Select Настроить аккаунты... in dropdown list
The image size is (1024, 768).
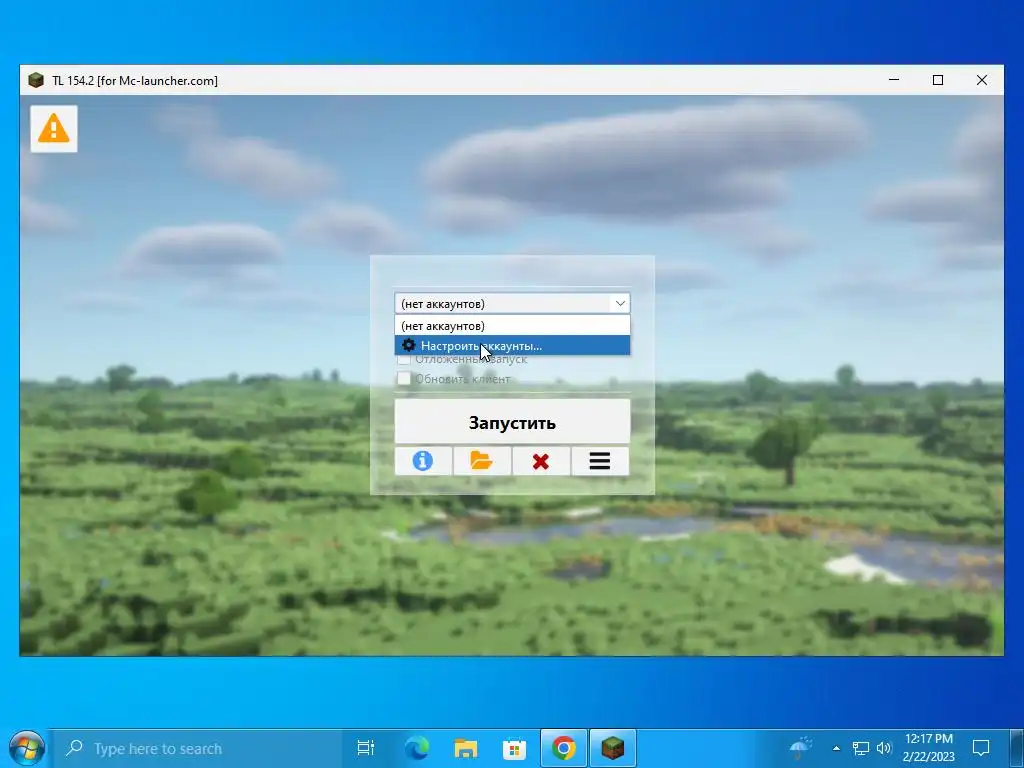pyautogui.click(x=512, y=345)
